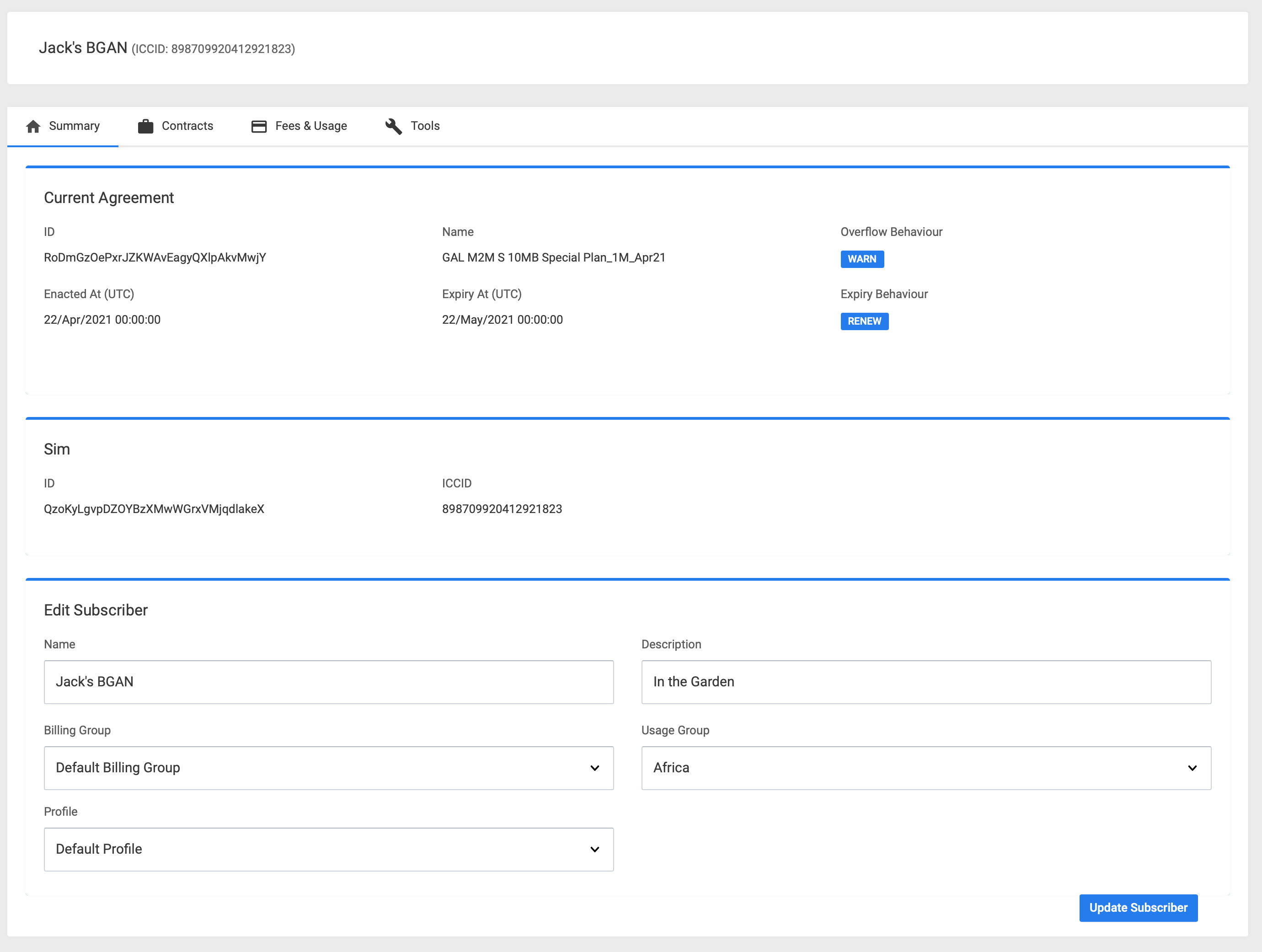Click the chevron arrow in Default Profile select

click(x=594, y=850)
